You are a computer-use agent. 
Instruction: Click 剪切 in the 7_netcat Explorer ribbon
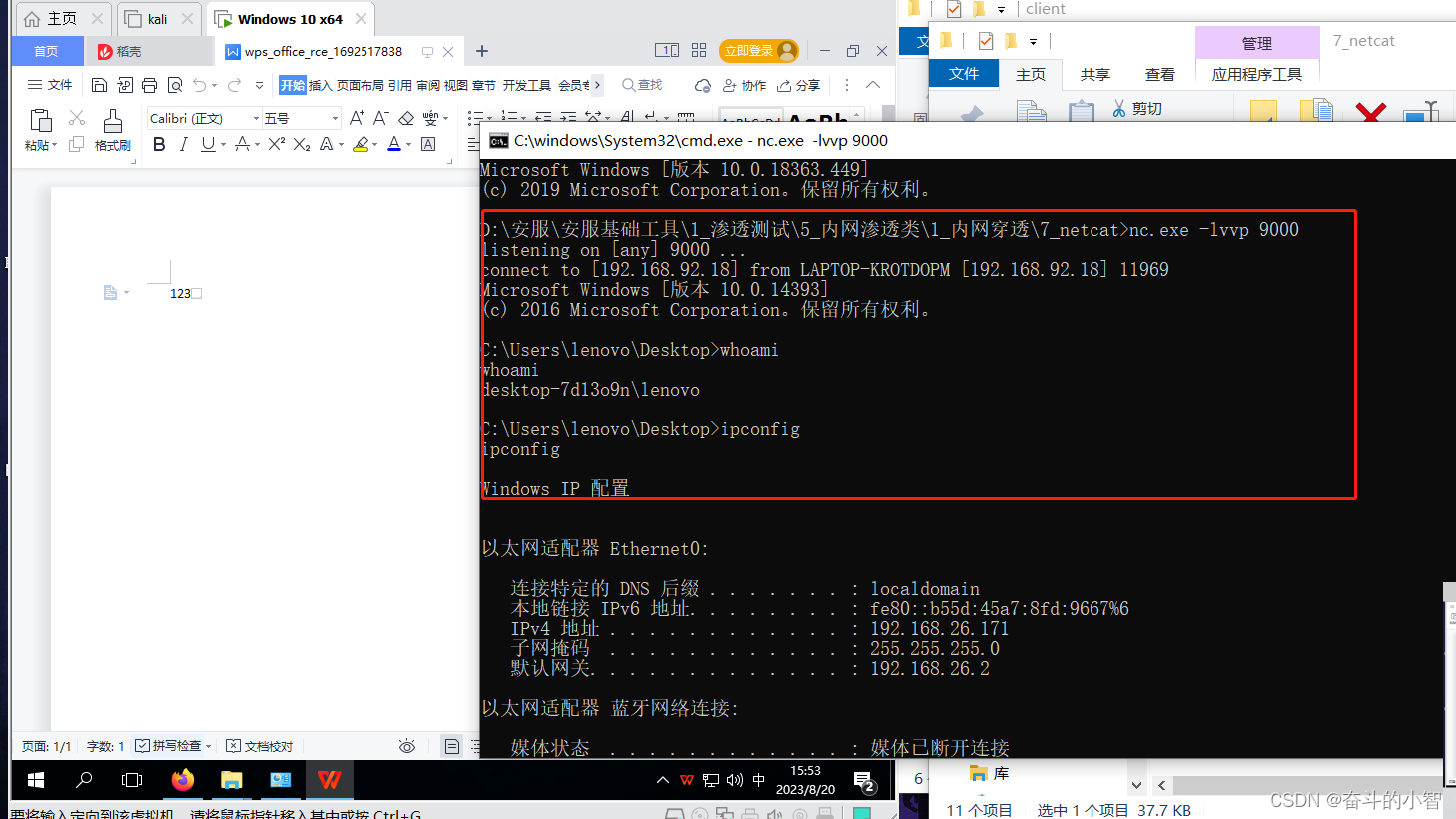(x=1137, y=109)
